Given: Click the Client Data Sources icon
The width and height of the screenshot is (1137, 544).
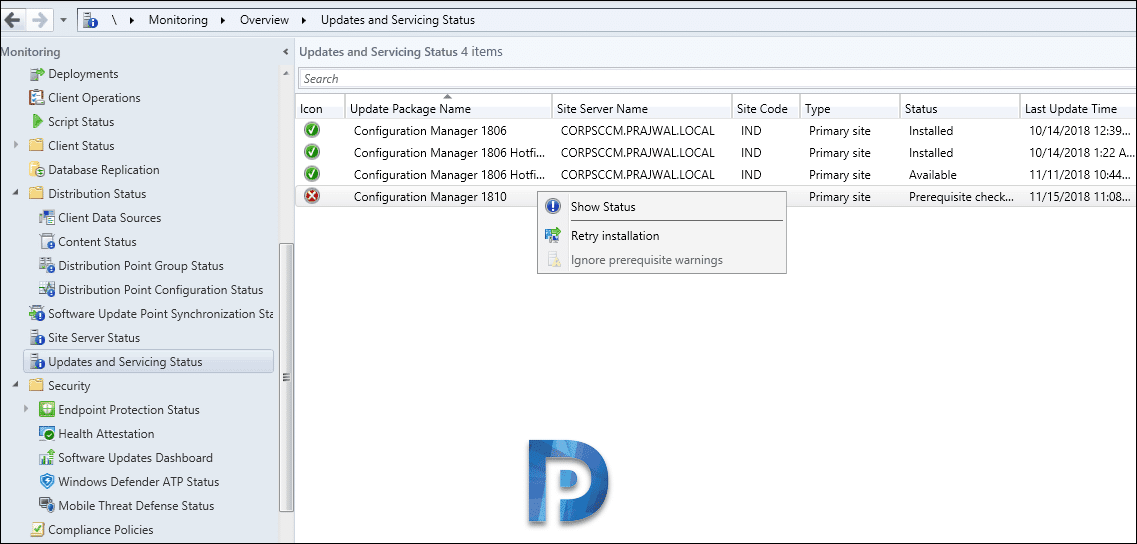Looking at the screenshot, I should coord(46,218).
